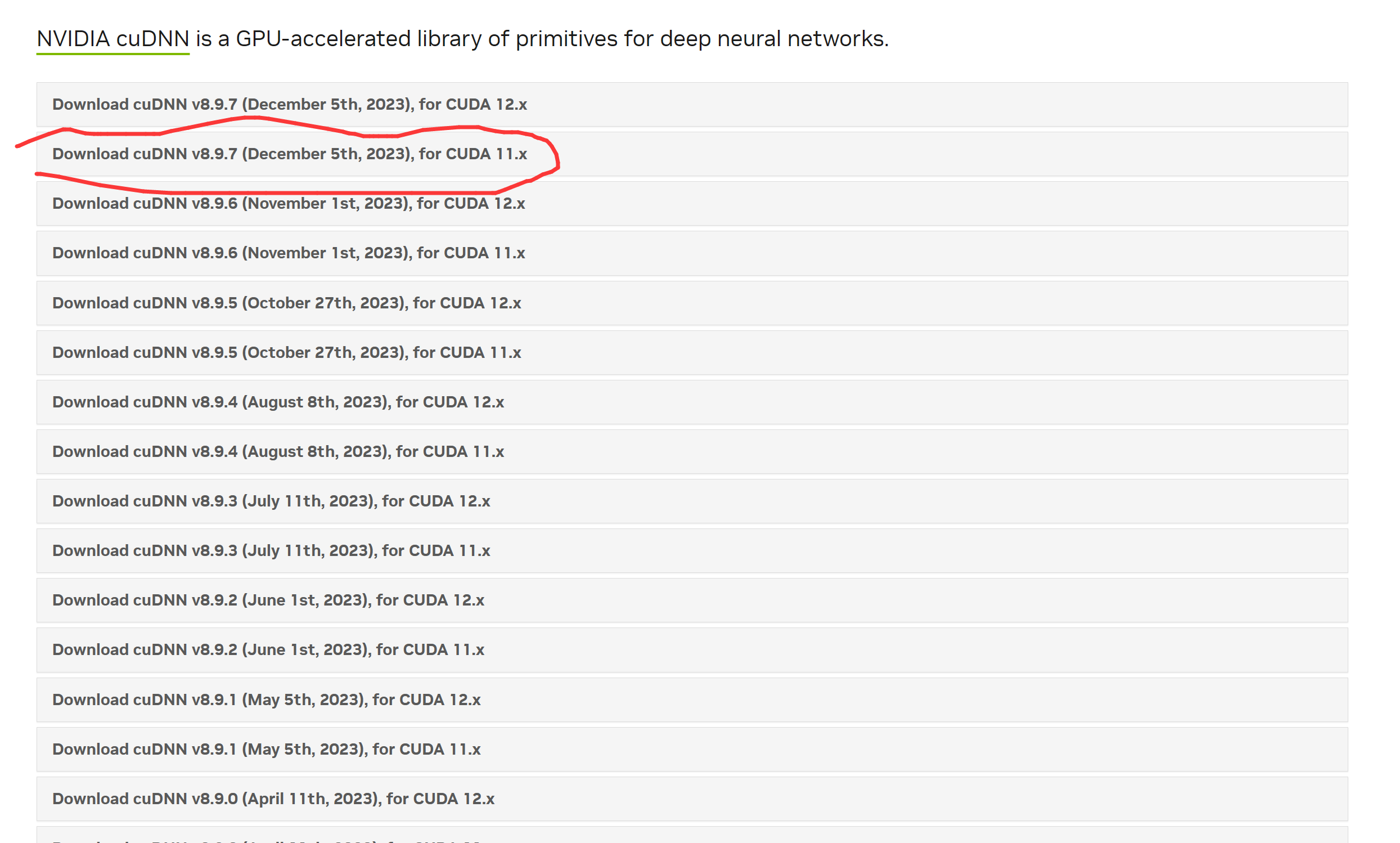This screenshot has width=1400, height=843.
Task: Expand cuDNN v8.9.7 for CUDA 11.x
Action: pos(692,154)
